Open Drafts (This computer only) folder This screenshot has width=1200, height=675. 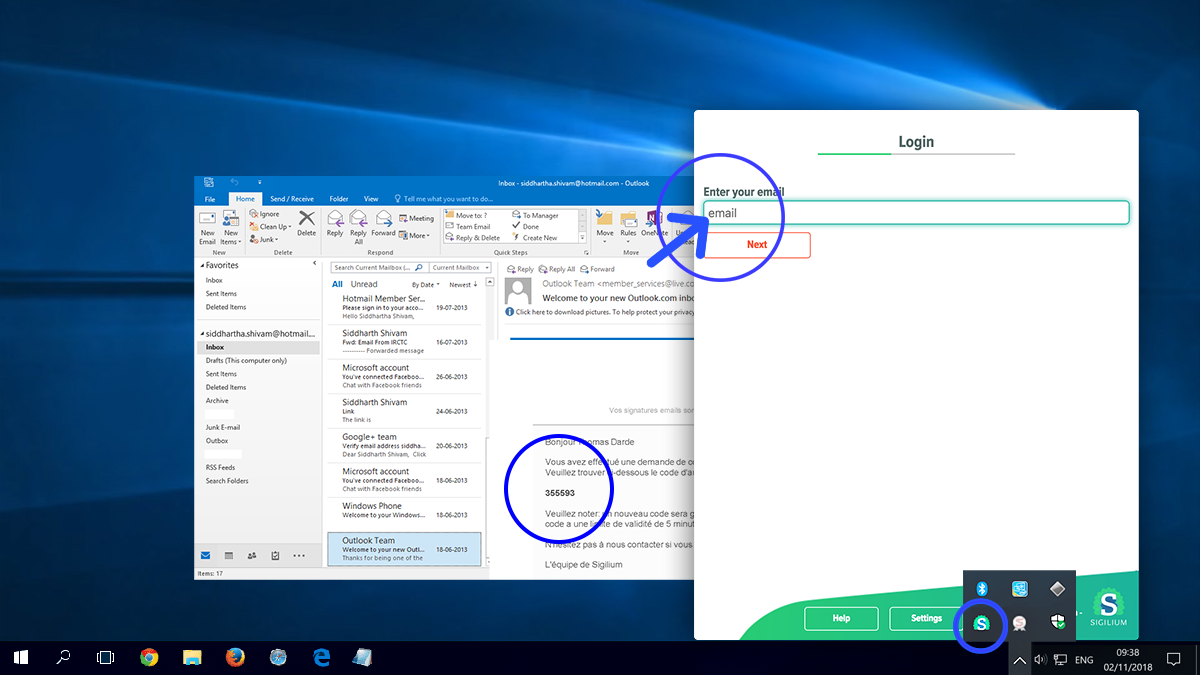246,360
